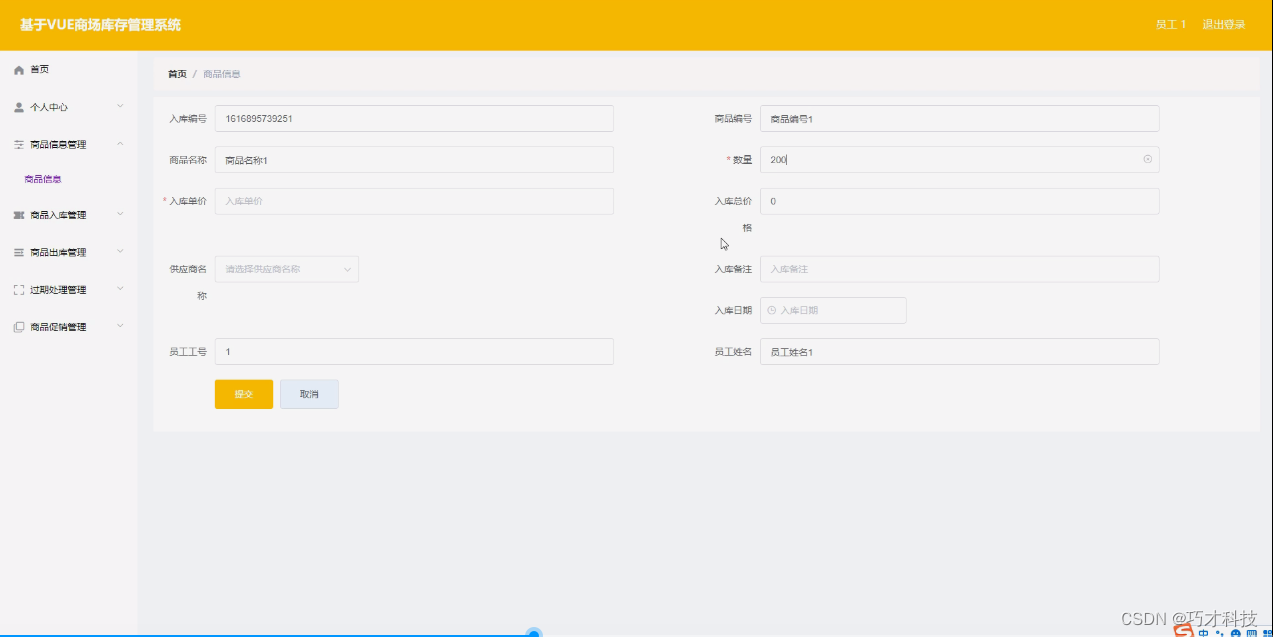This screenshot has height=637, width=1273.
Task: Click the 提交 submit button
Action: point(243,394)
